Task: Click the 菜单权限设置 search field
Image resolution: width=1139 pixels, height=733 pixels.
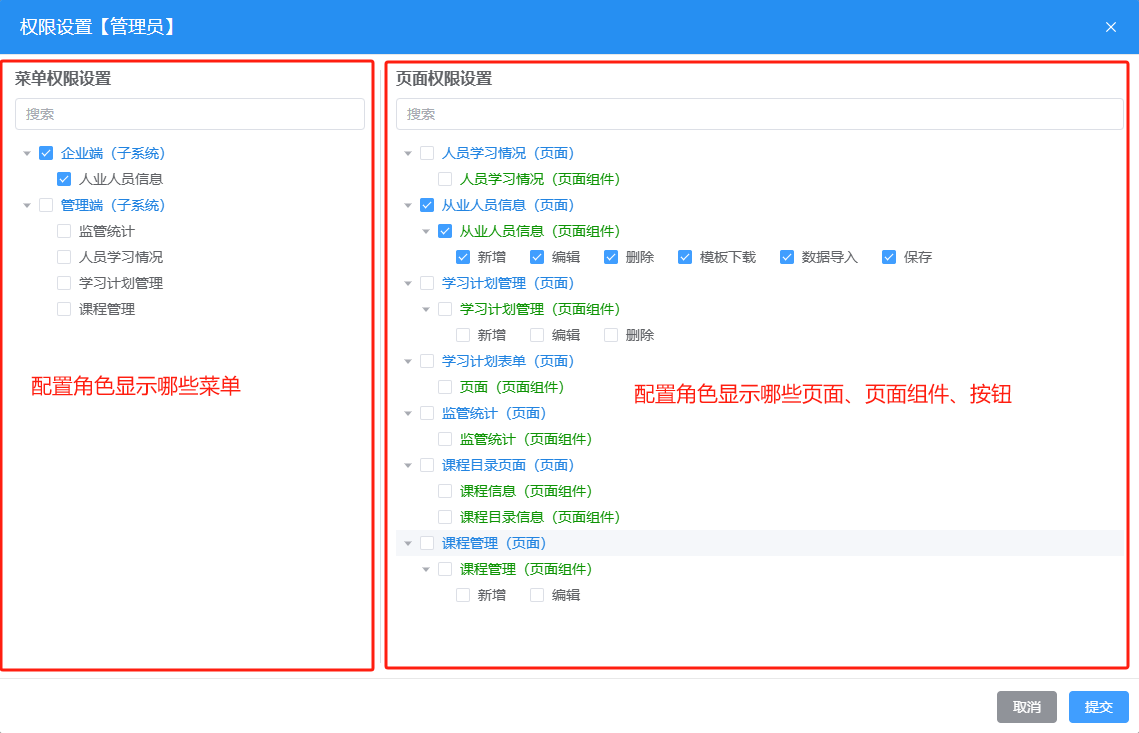Action: click(x=190, y=114)
